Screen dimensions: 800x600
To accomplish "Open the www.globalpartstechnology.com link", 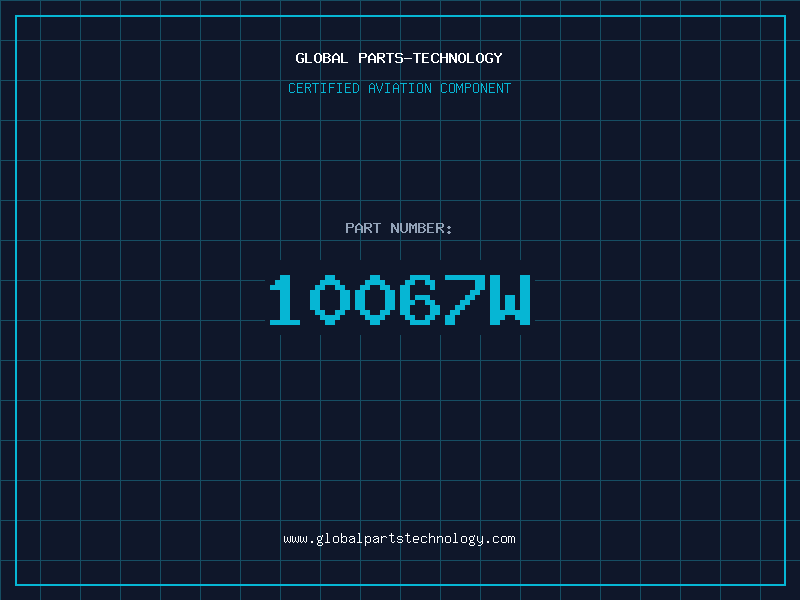I will coord(399,539).
